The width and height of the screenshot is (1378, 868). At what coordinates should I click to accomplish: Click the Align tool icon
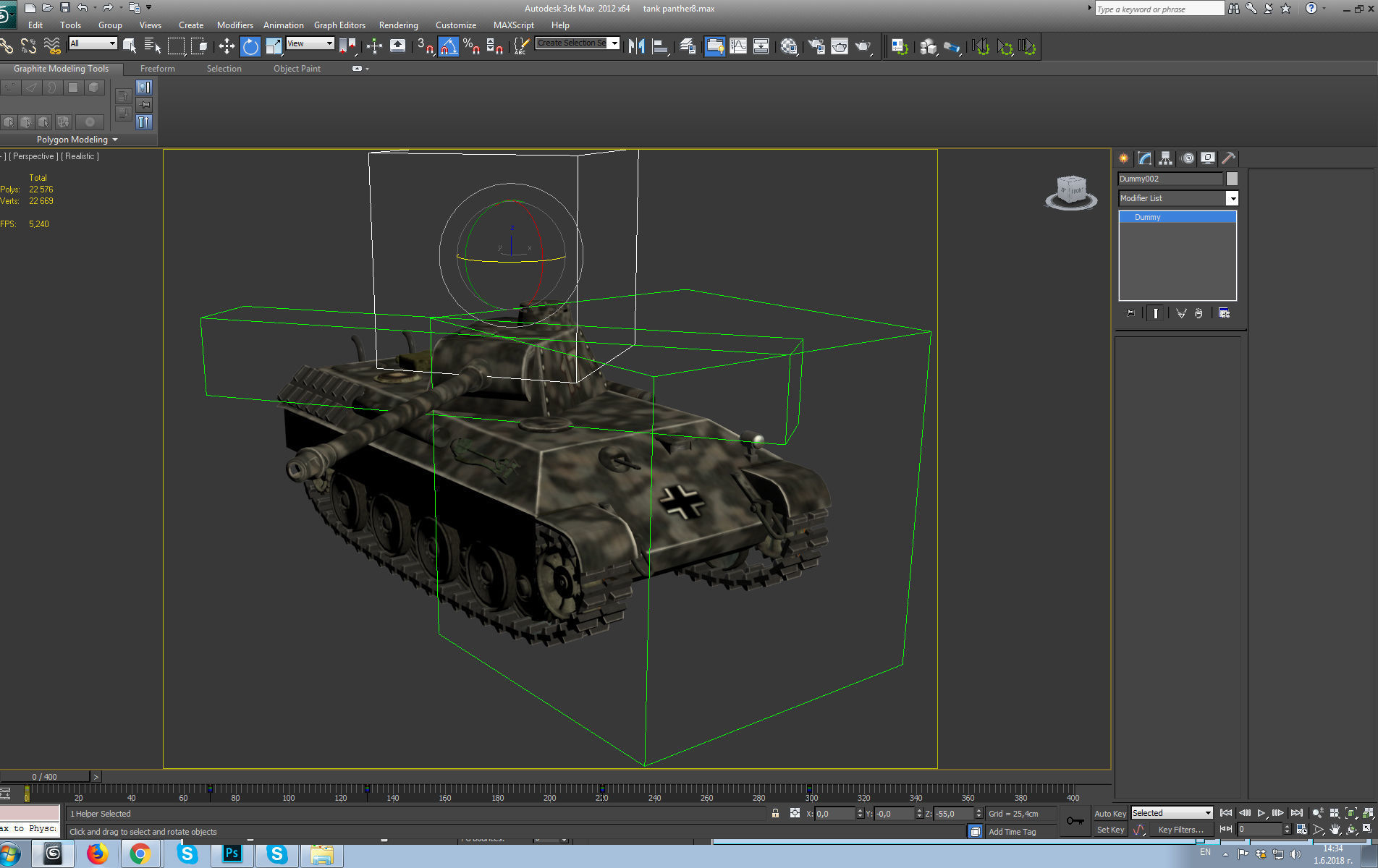pyautogui.click(x=660, y=46)
